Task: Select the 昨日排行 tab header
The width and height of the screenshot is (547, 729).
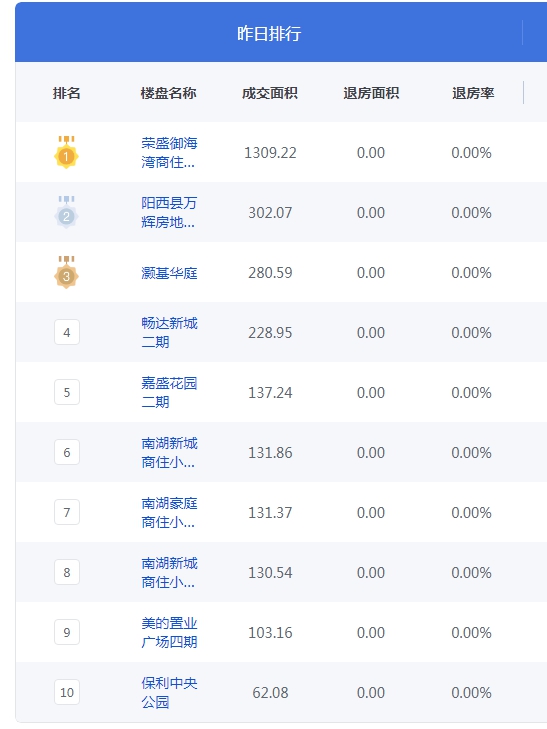Action: [269, 33]
